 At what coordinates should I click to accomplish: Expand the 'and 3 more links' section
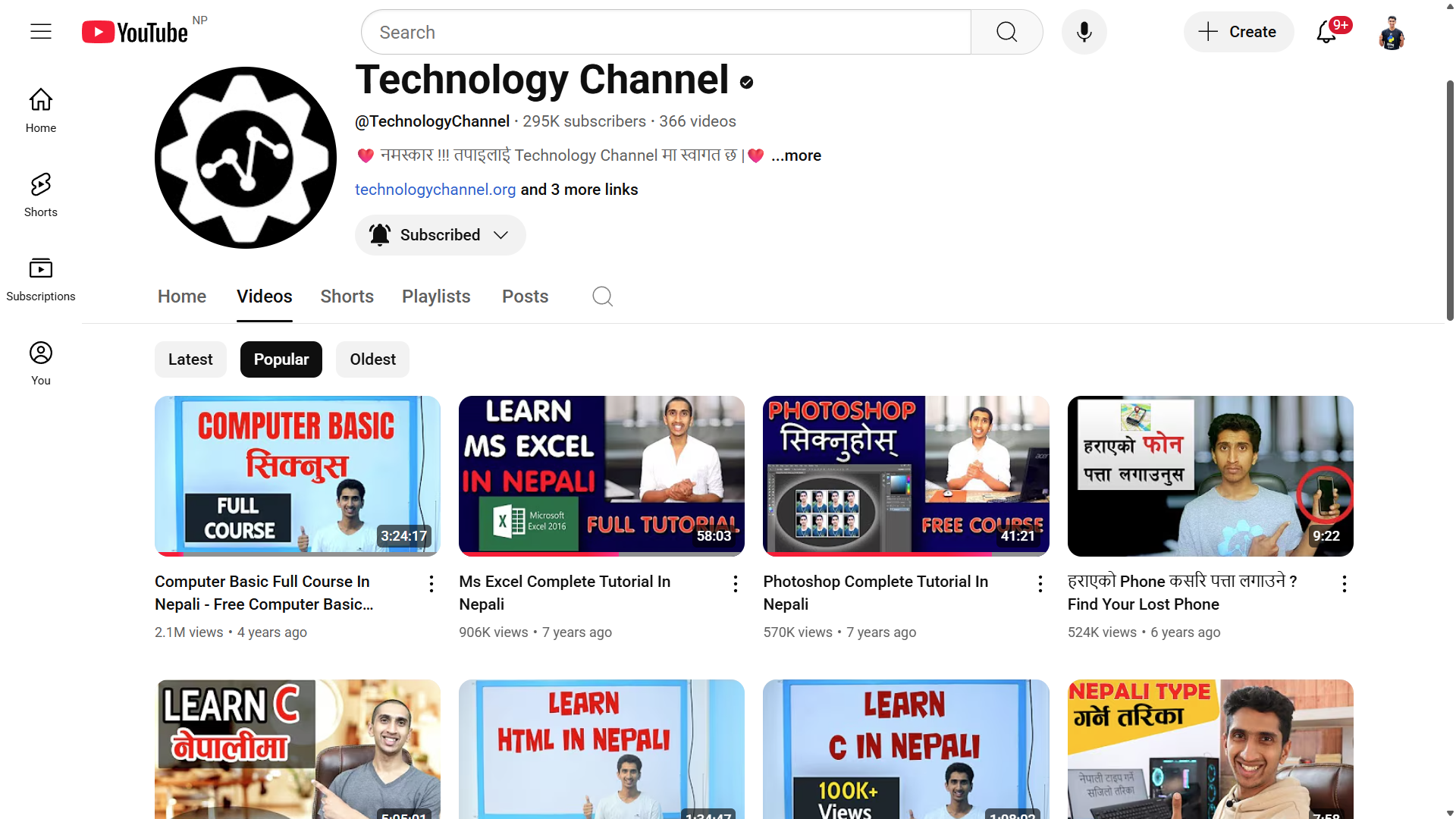tap(579, 190)
